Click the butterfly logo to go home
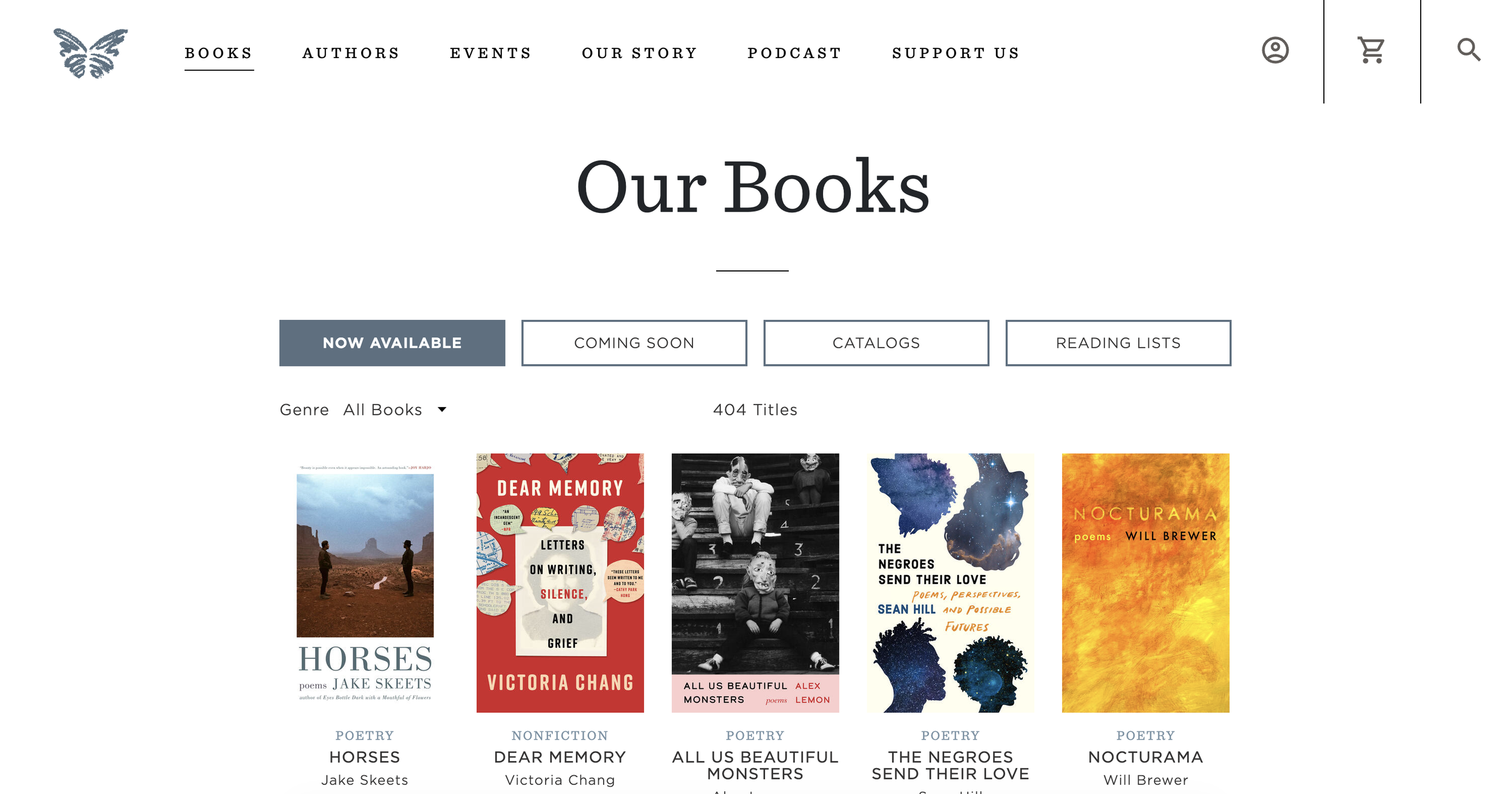The width and height of the screenshot is (1512, 794). [91, 53]
